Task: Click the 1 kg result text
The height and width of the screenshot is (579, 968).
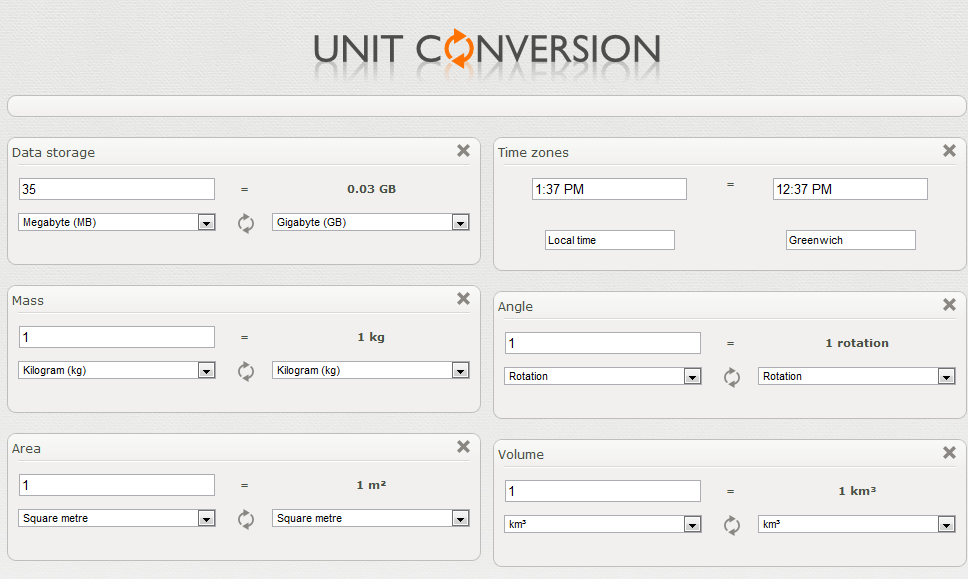Action: coord(371,337)
